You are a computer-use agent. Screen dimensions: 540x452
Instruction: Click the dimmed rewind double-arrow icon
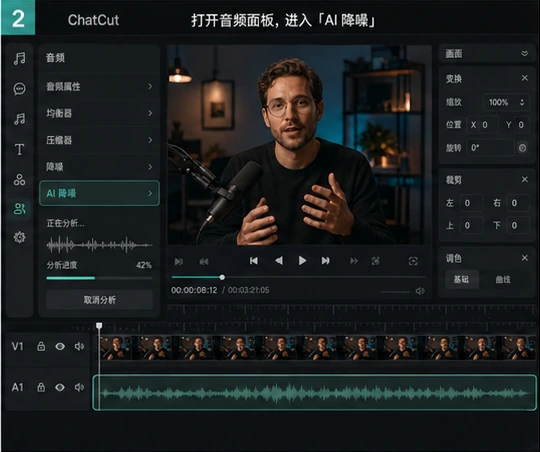204,262
